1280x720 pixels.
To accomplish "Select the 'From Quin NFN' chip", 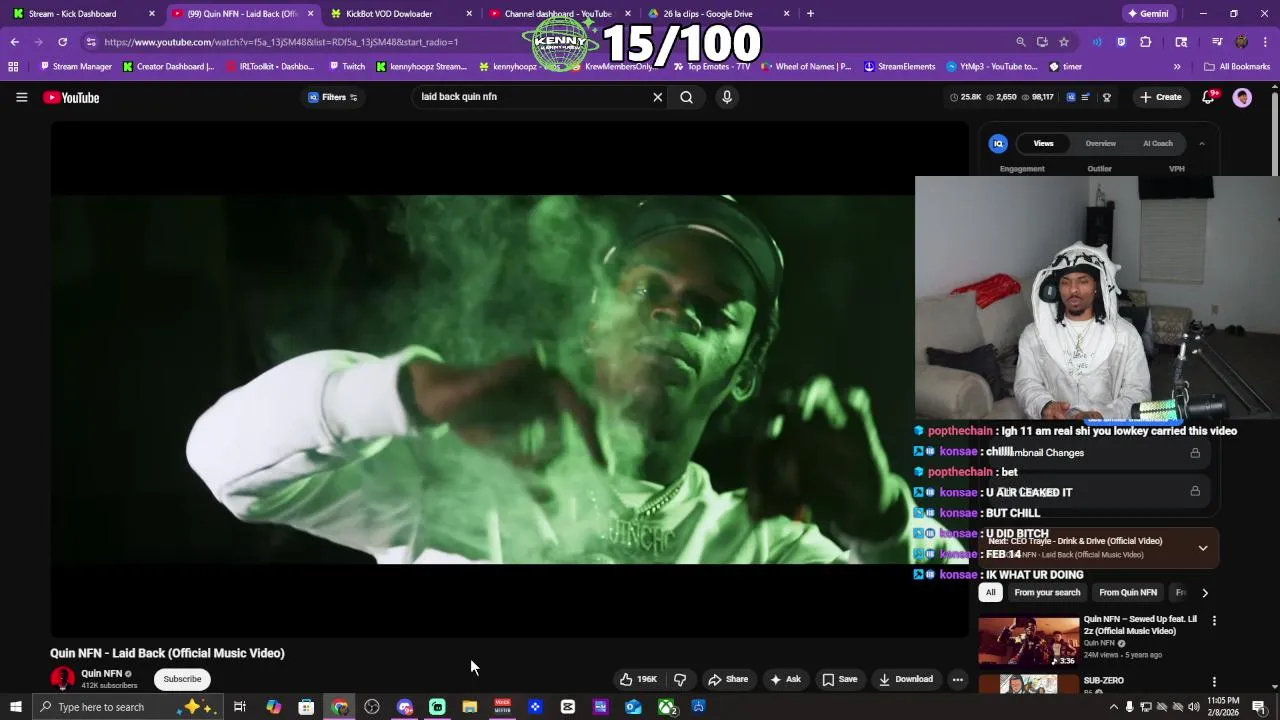I will coord(1128,592).
